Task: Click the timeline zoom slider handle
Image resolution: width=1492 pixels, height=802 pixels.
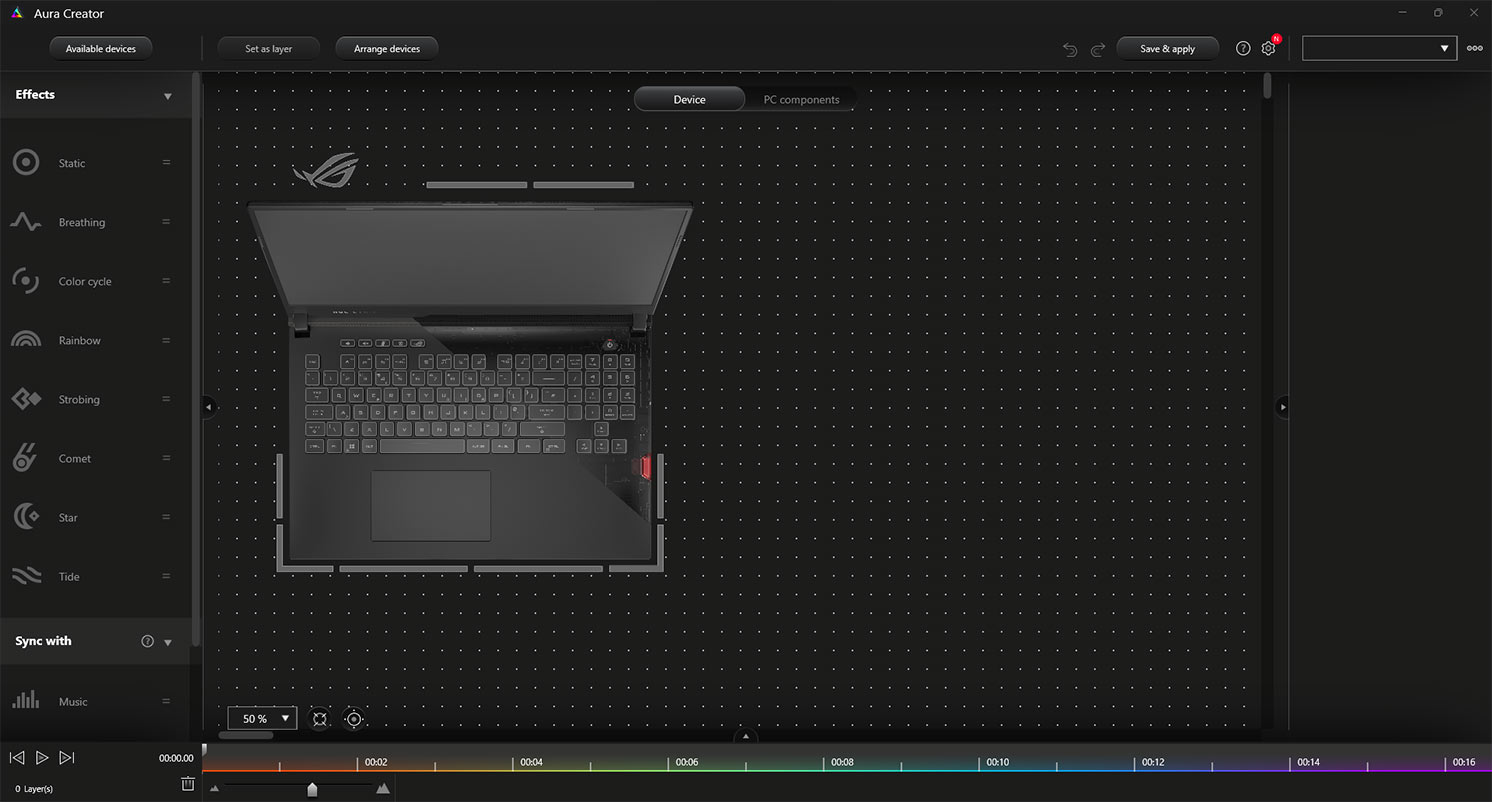Action: [312, 790]
